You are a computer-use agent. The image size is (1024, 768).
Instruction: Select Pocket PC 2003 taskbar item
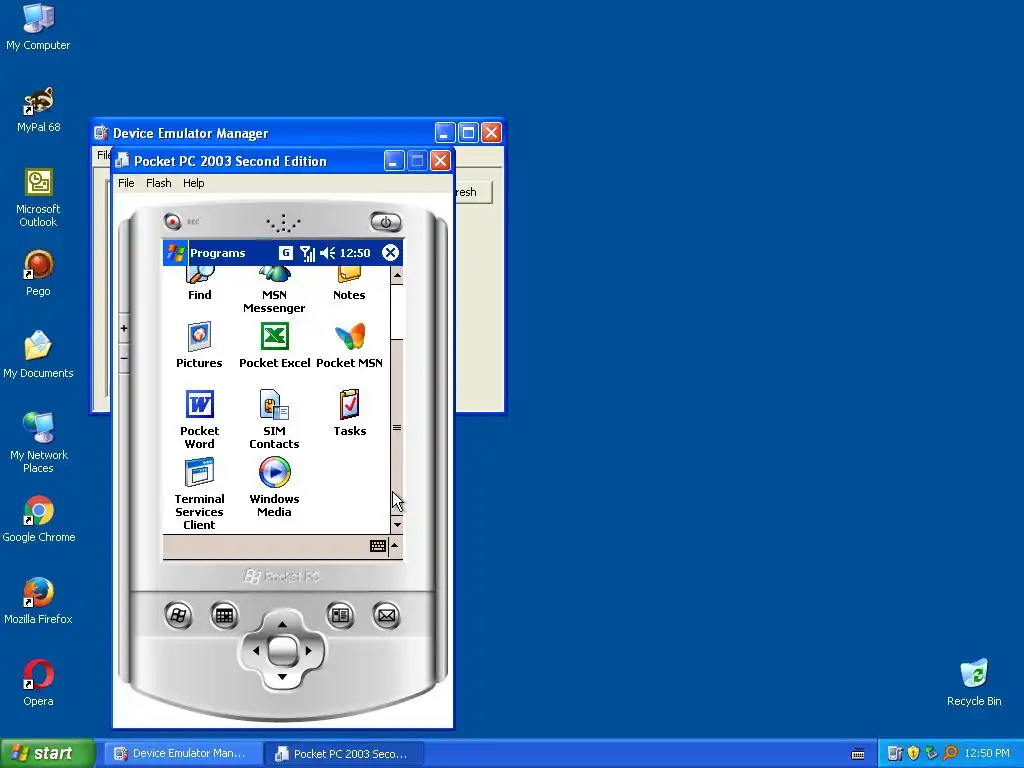tap(344, 754)
